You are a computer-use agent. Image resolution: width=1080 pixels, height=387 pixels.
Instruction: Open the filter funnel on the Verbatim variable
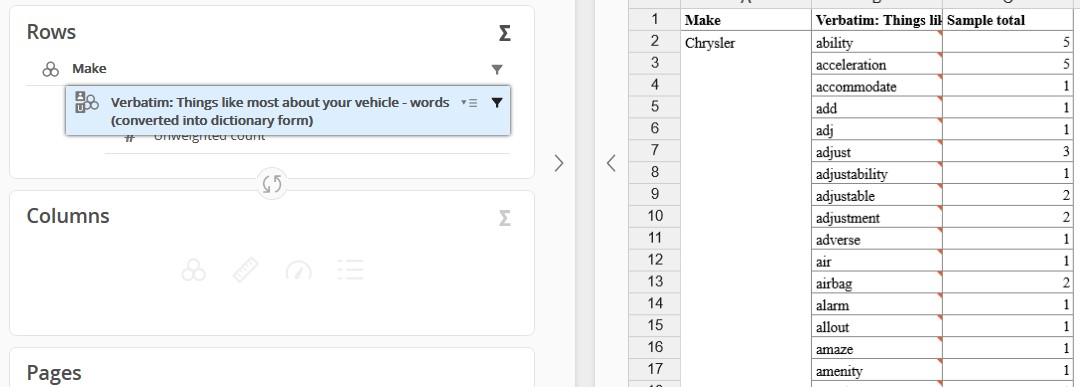[497, 103]
